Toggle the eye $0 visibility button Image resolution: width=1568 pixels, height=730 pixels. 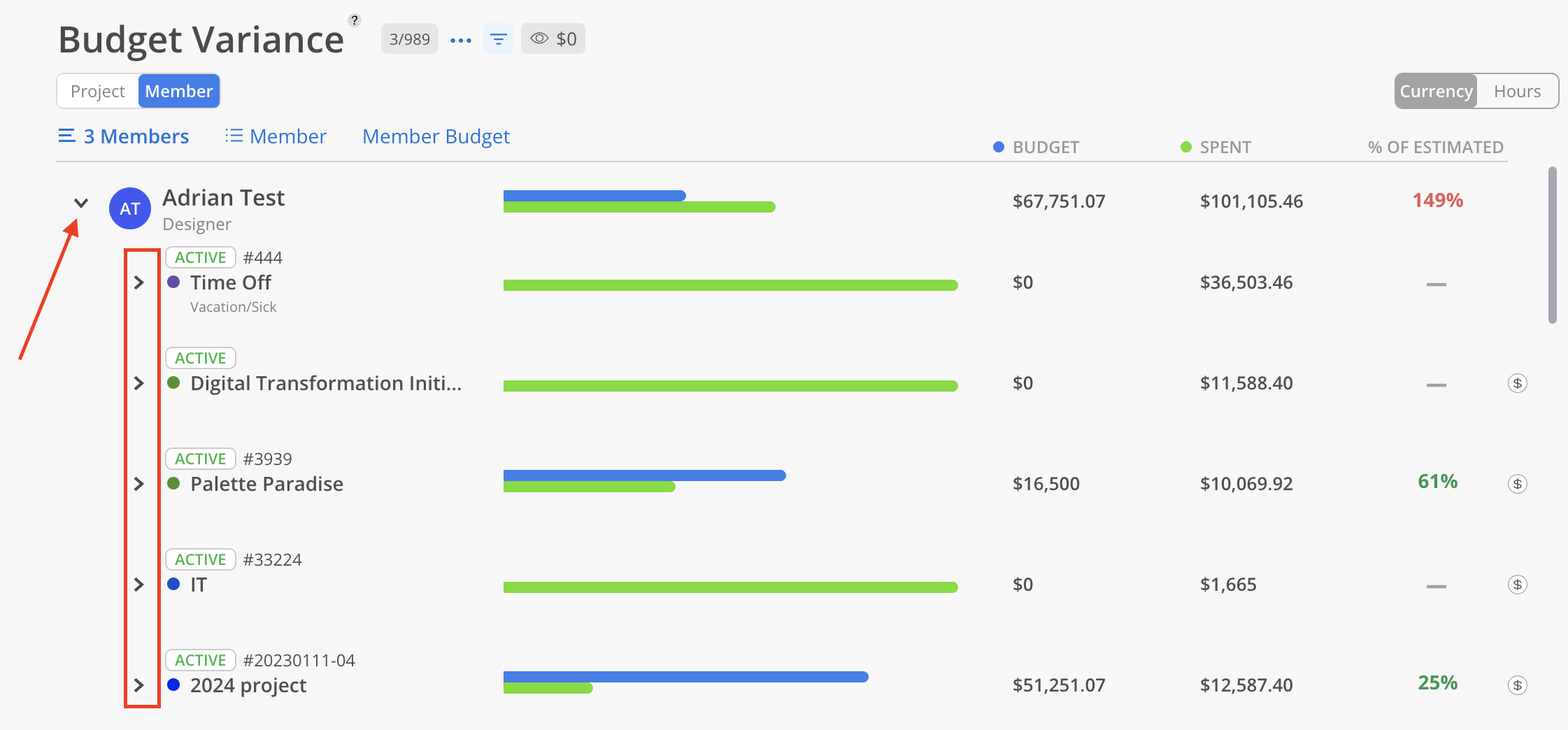coord(553,39)
